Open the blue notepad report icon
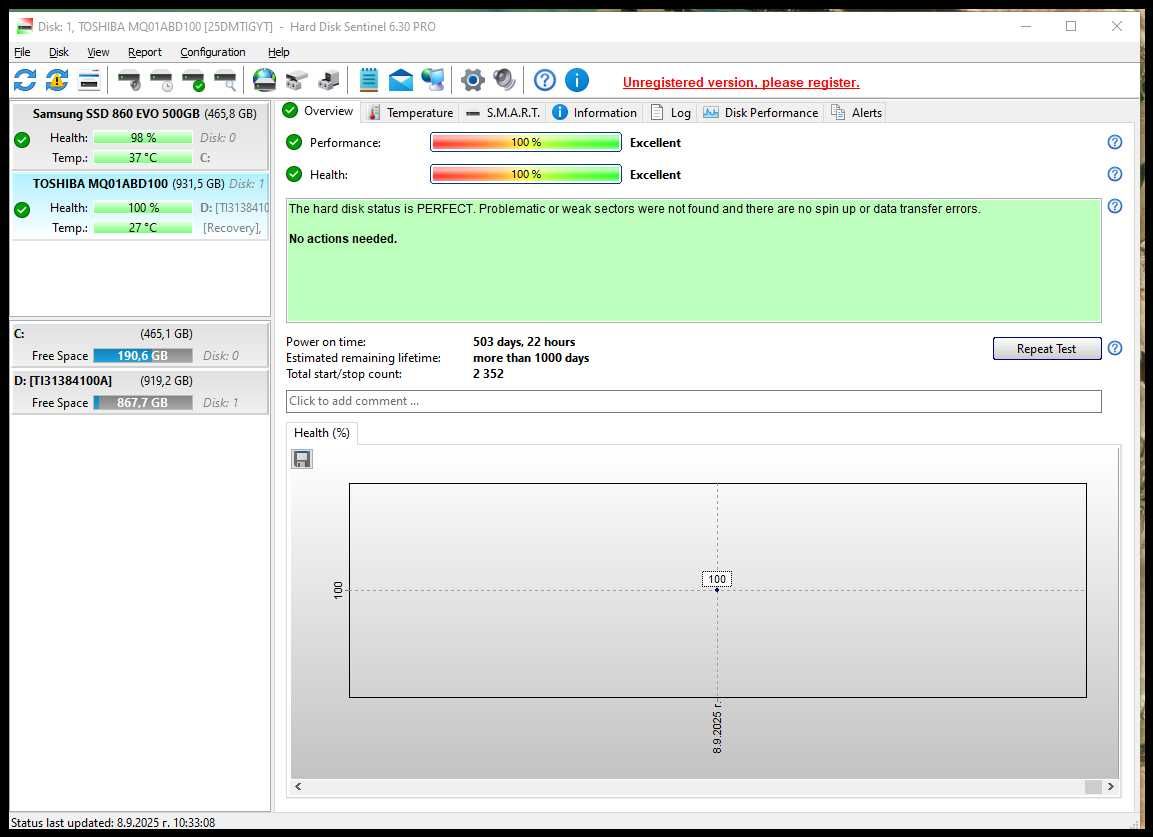The image size is (1153, 837). click(368, 80)
